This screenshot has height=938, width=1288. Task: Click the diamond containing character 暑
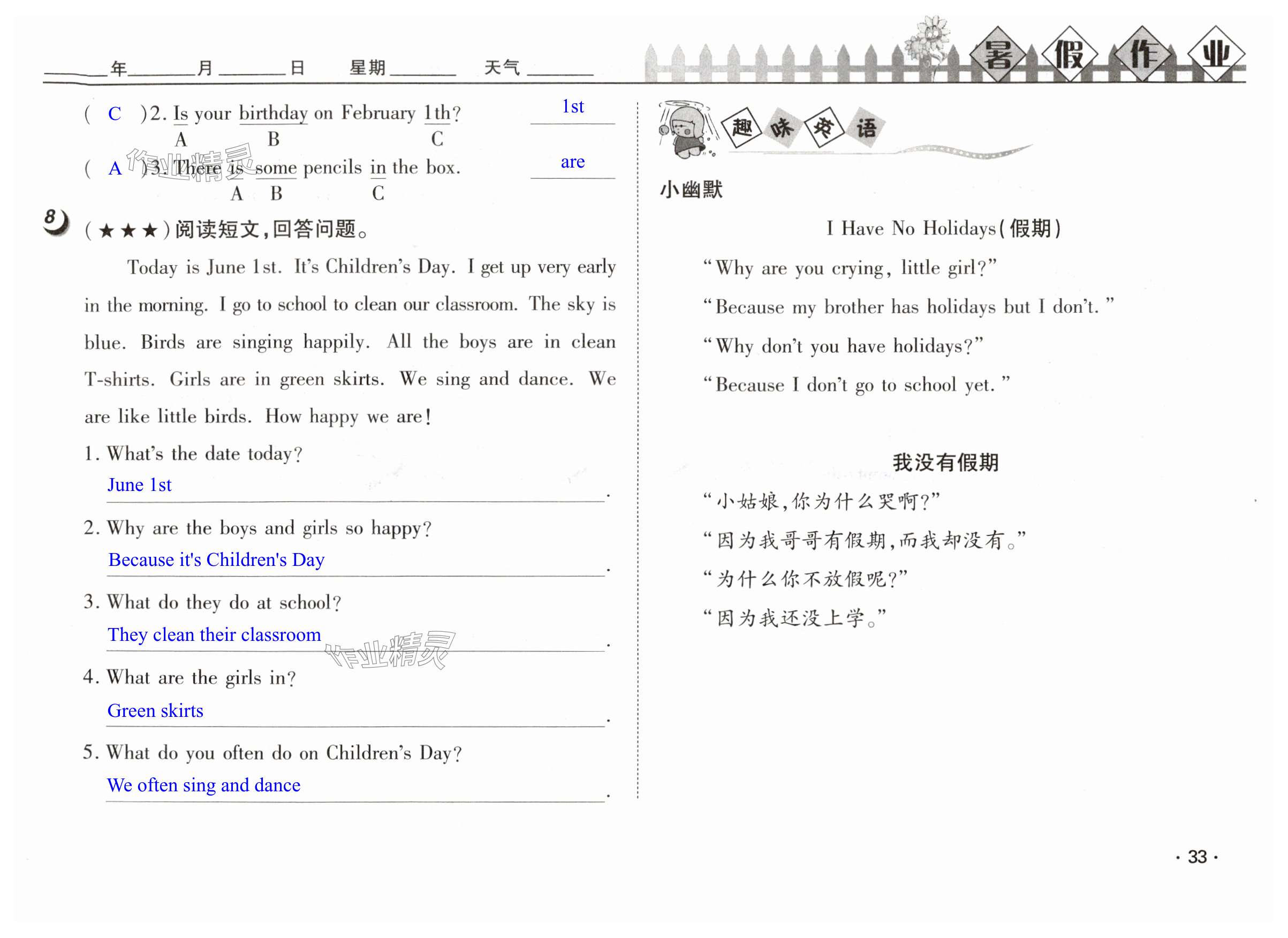coord(998,55)
